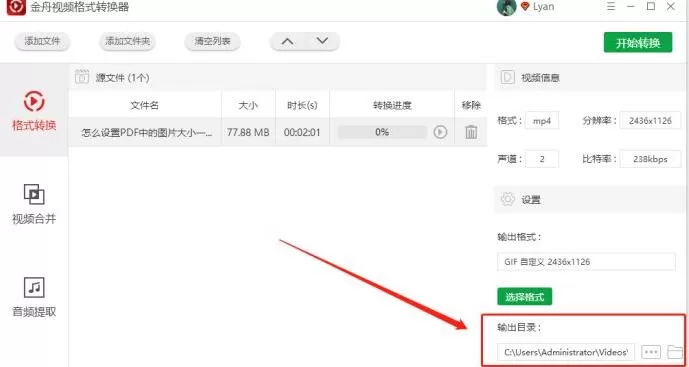Click the source file list icon
This screenshot has width=689, height=367.
82,77
